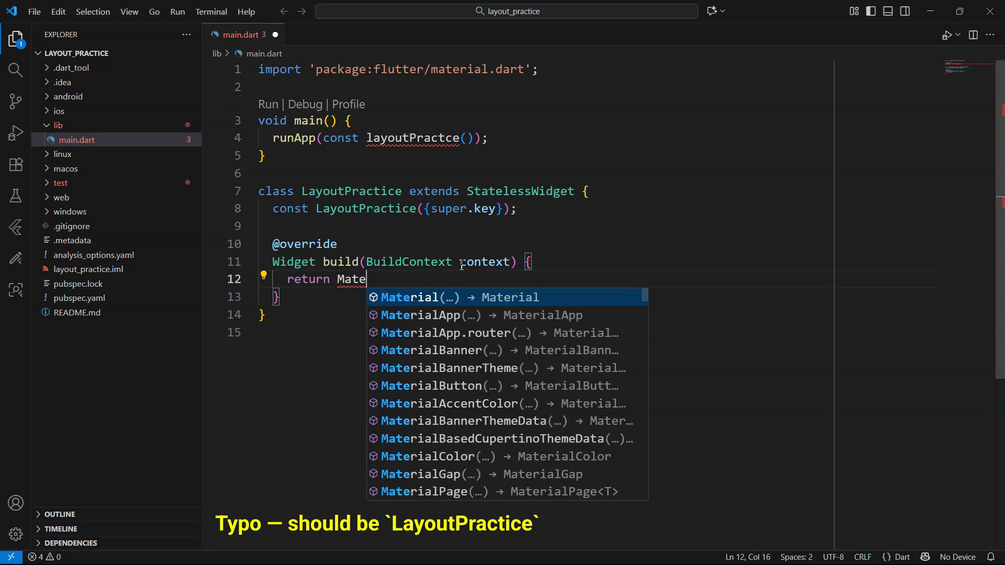Open Run dropdown arrow in editor title
This screenshot has height=565, width=1005.
[x=958, y=35]
